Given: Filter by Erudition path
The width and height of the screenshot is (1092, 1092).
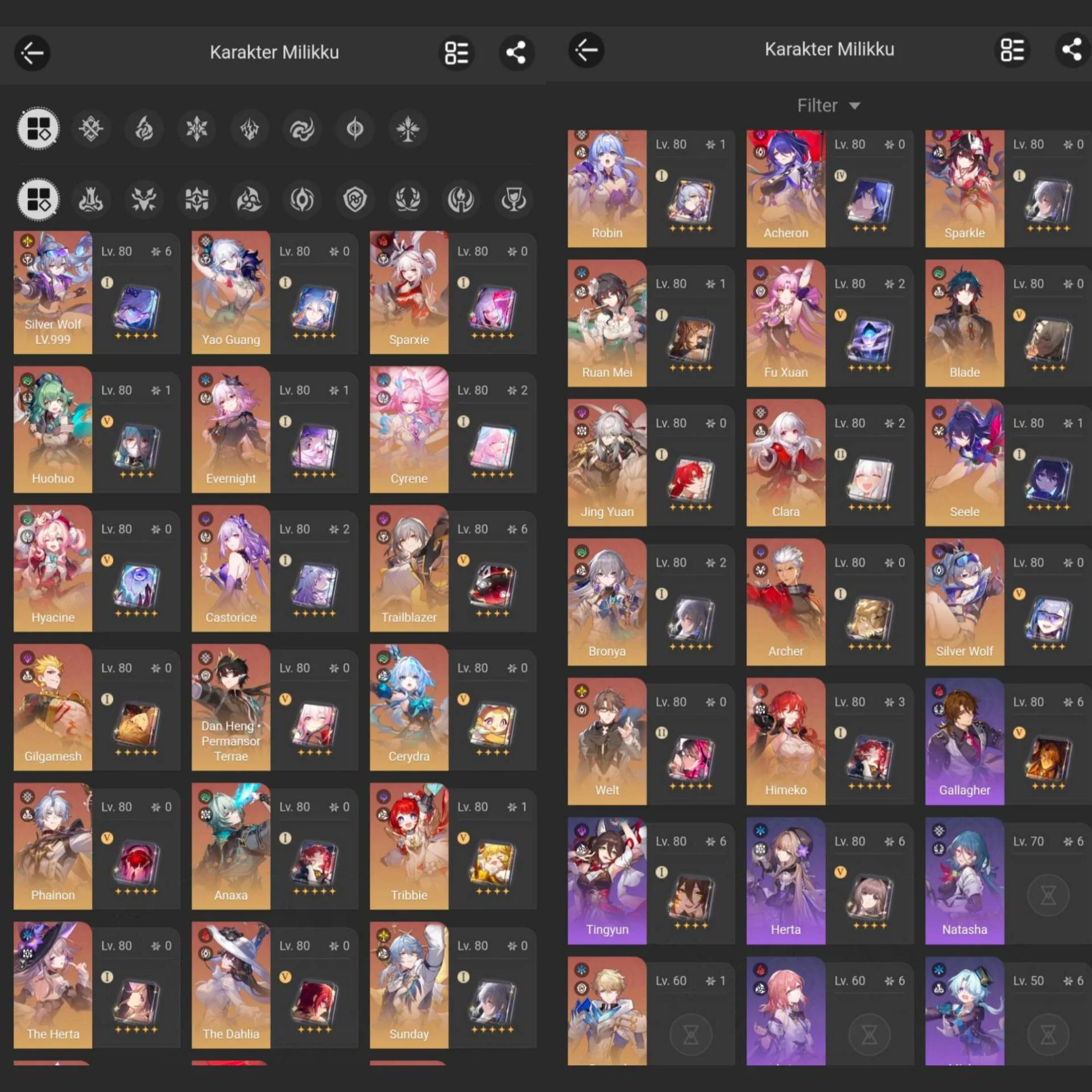Looking at the screenshot, I should [x=197, y=200].
